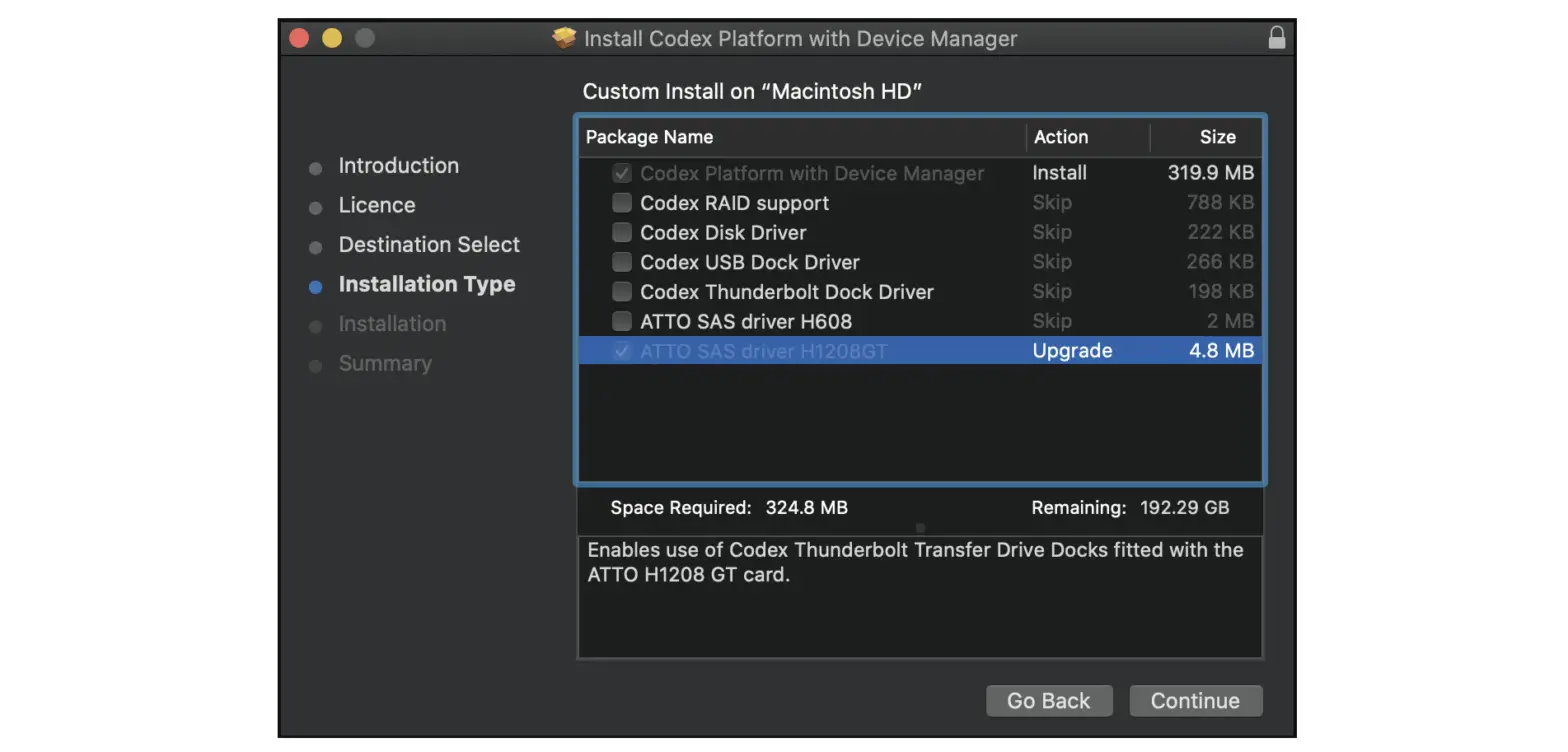Enable the Codex RAID support checkbox

[622, 203]
